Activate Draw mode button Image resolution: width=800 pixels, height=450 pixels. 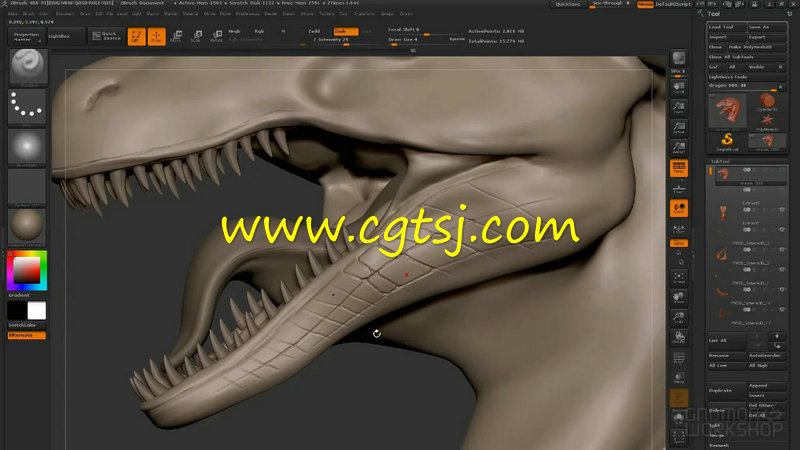(157, 36)
